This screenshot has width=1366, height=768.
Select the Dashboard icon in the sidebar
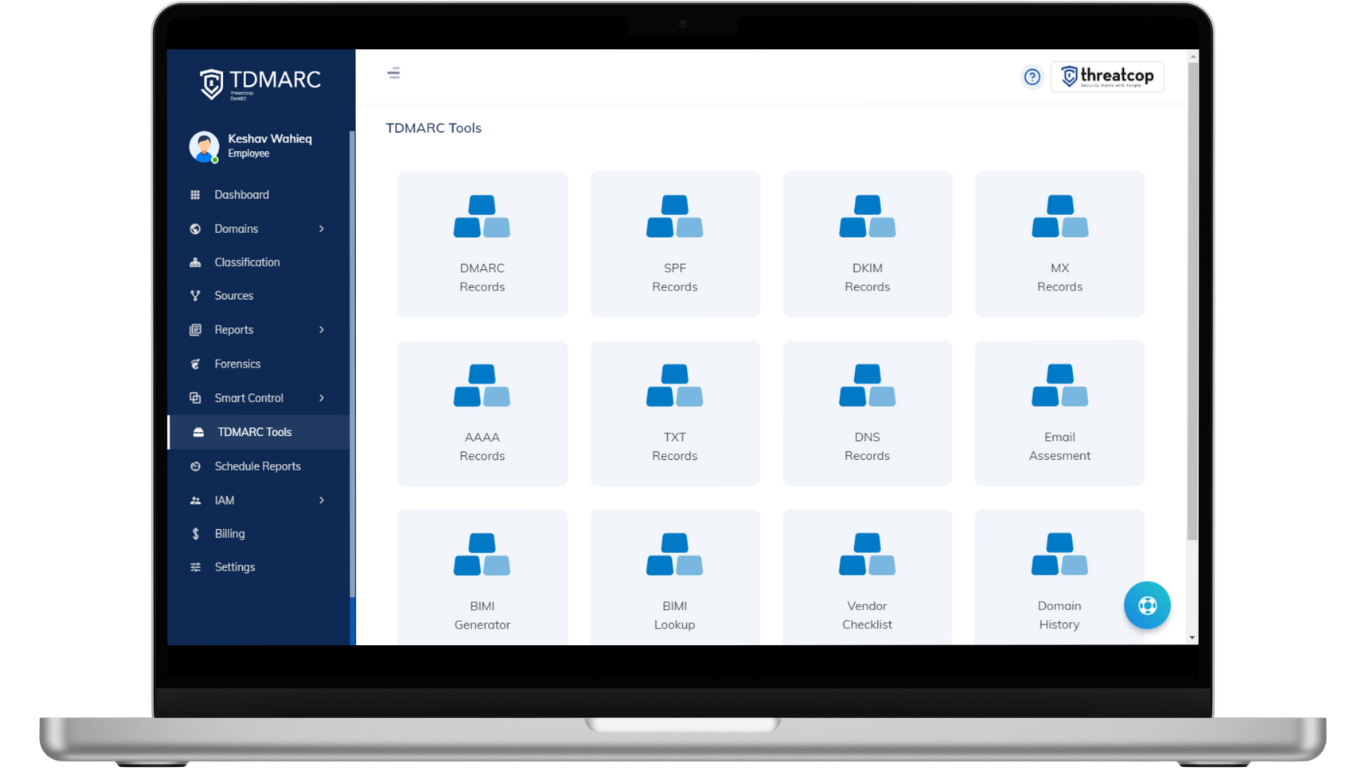(x=196, y=194)
